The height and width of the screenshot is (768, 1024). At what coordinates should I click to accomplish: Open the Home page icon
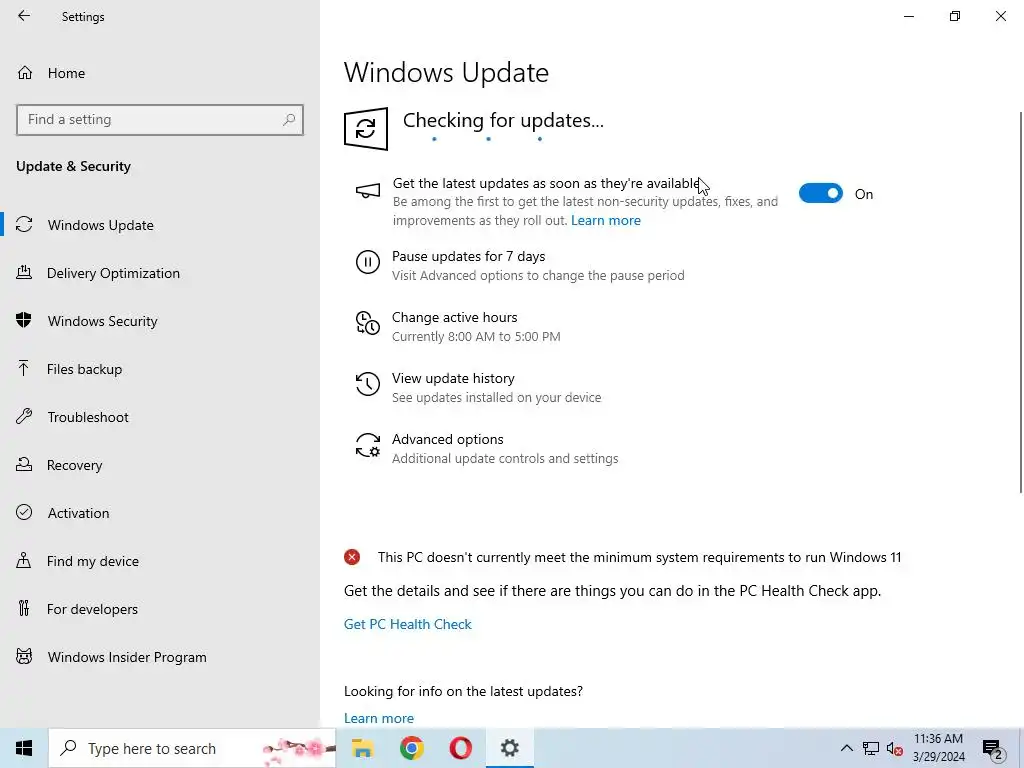tap(25, 72)
